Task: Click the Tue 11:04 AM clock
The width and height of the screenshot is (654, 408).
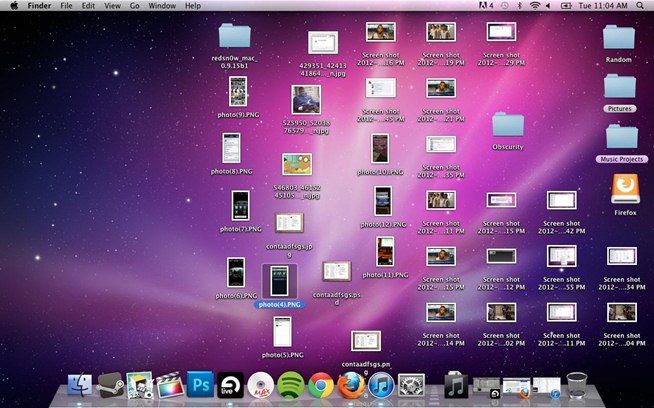Action: click(x=603, y=6)
